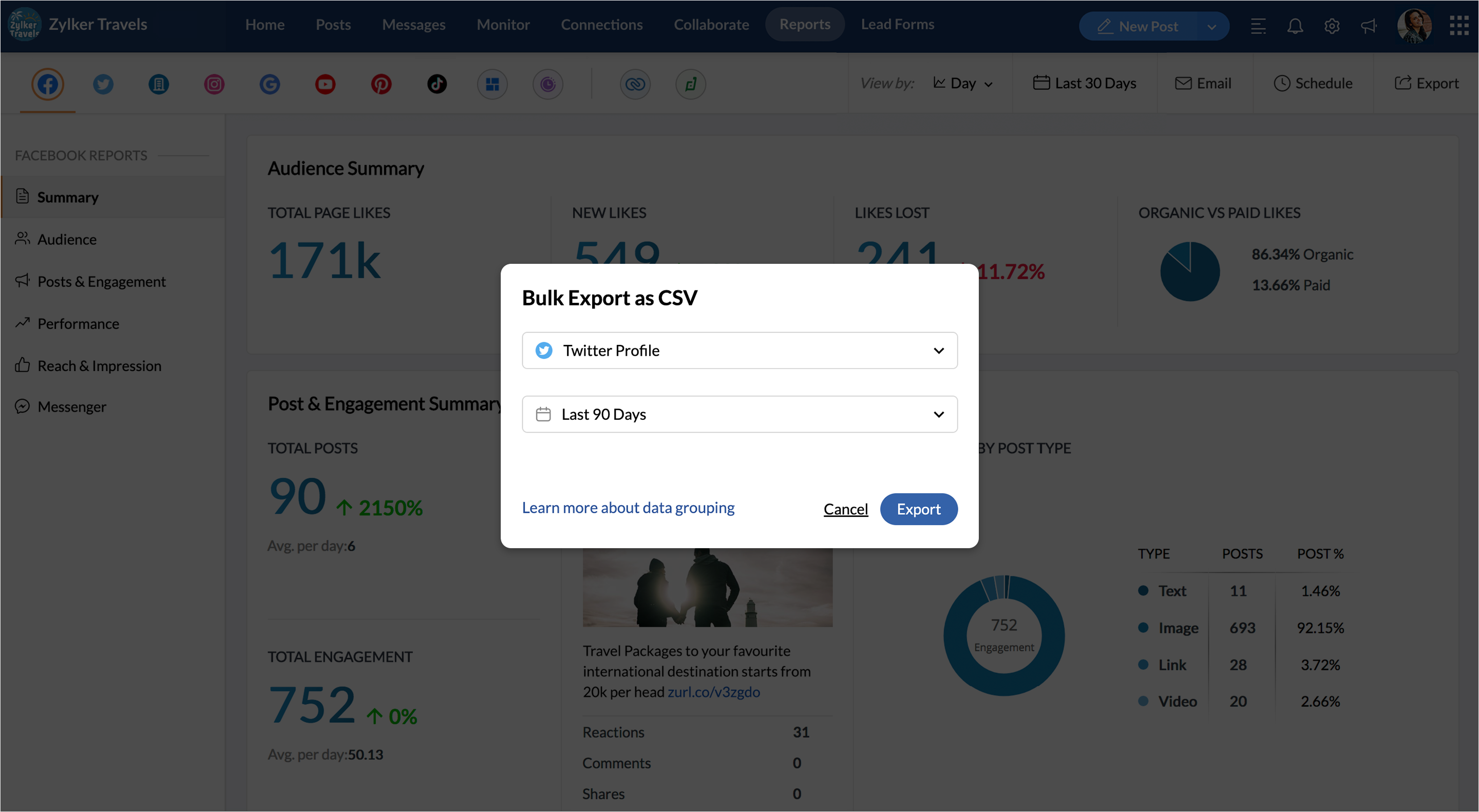Open the apps grid launcher
Viewport: 1479px width, 812px height.
tap(1459, 25)
